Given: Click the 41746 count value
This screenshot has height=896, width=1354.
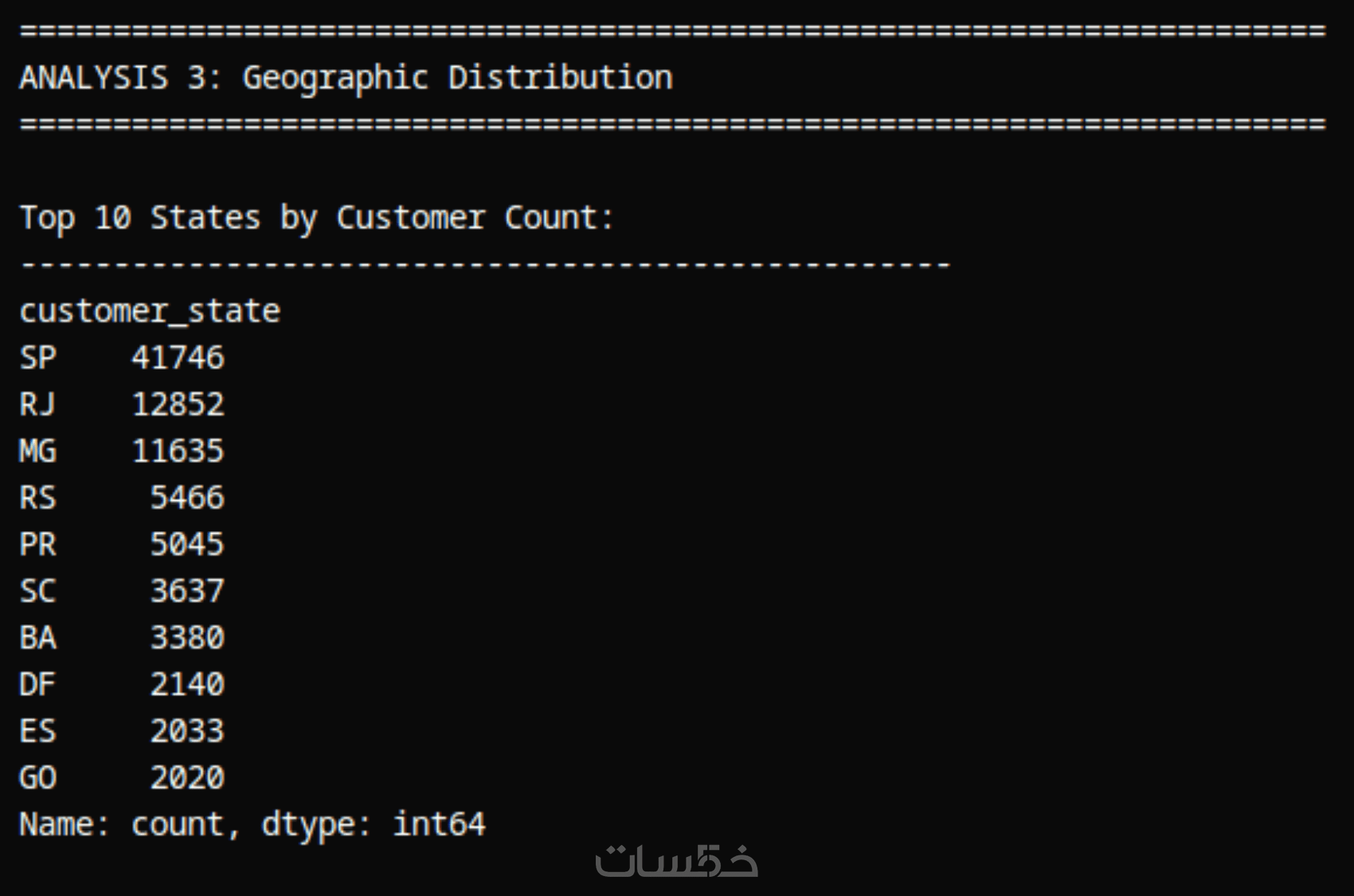Looking at the screenshot, I should point(178,358).
